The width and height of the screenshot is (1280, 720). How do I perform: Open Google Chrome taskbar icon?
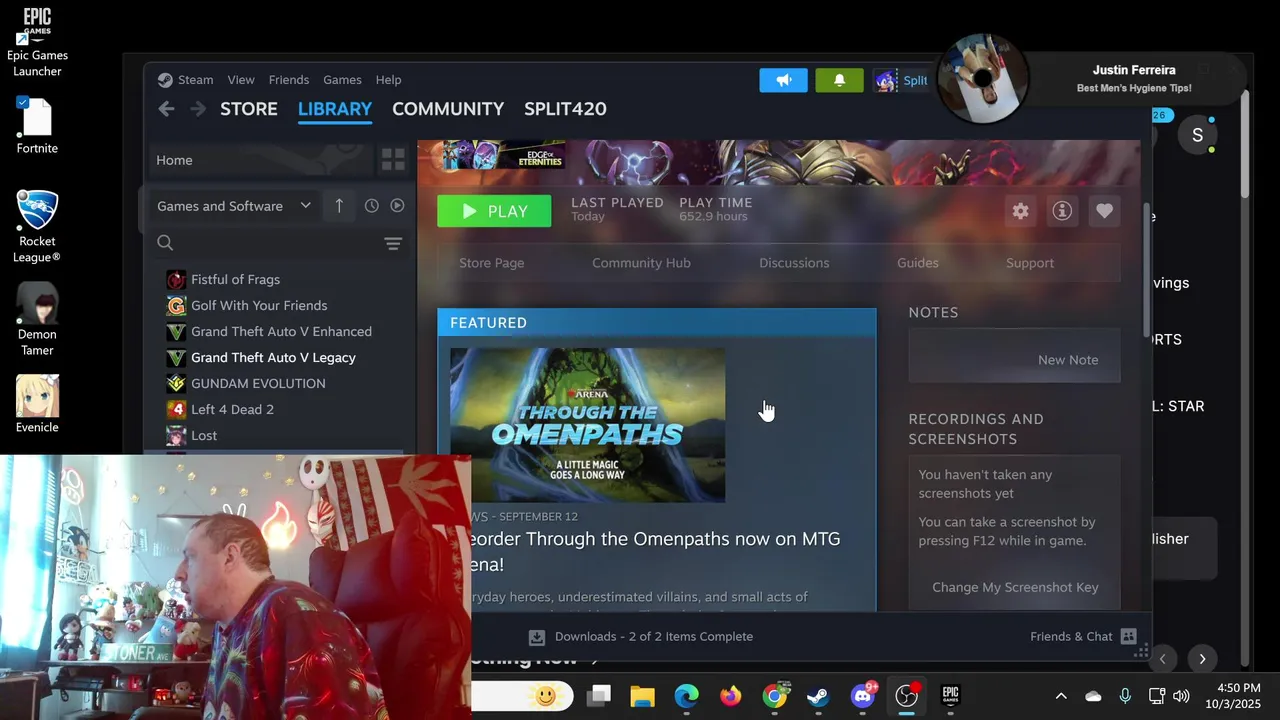coord(775,696)
